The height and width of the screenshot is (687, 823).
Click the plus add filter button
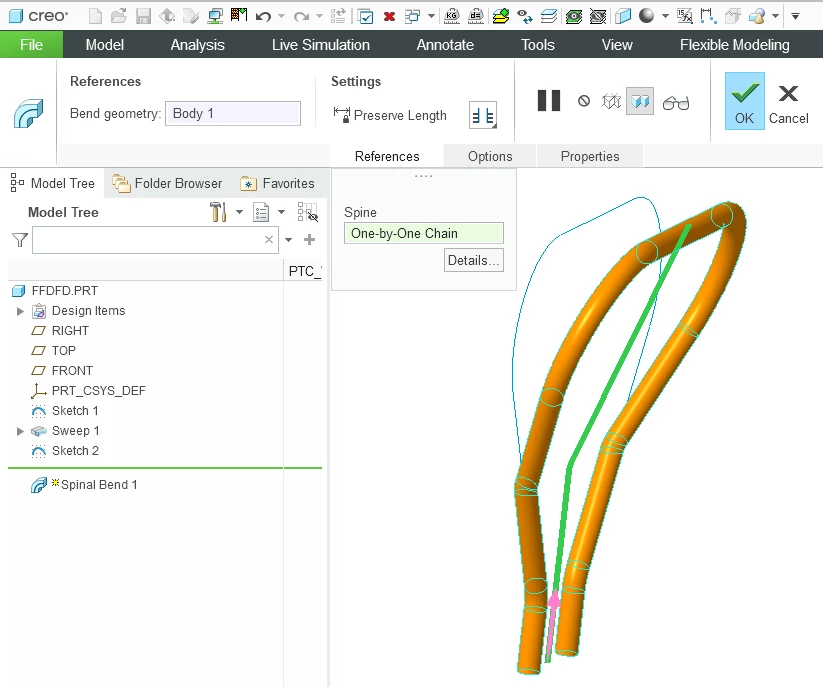[x=309, y=240]
